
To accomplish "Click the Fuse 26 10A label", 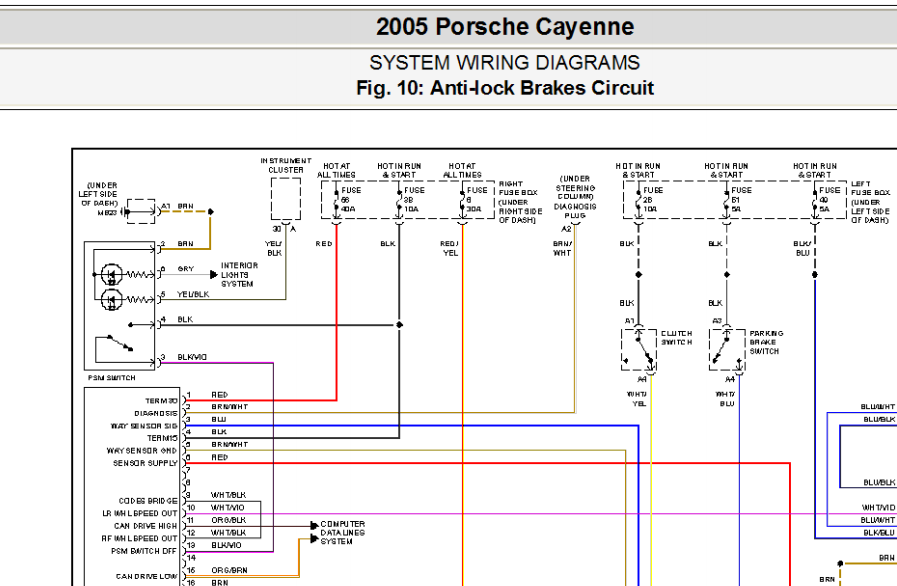I will [x=652, y=200].
